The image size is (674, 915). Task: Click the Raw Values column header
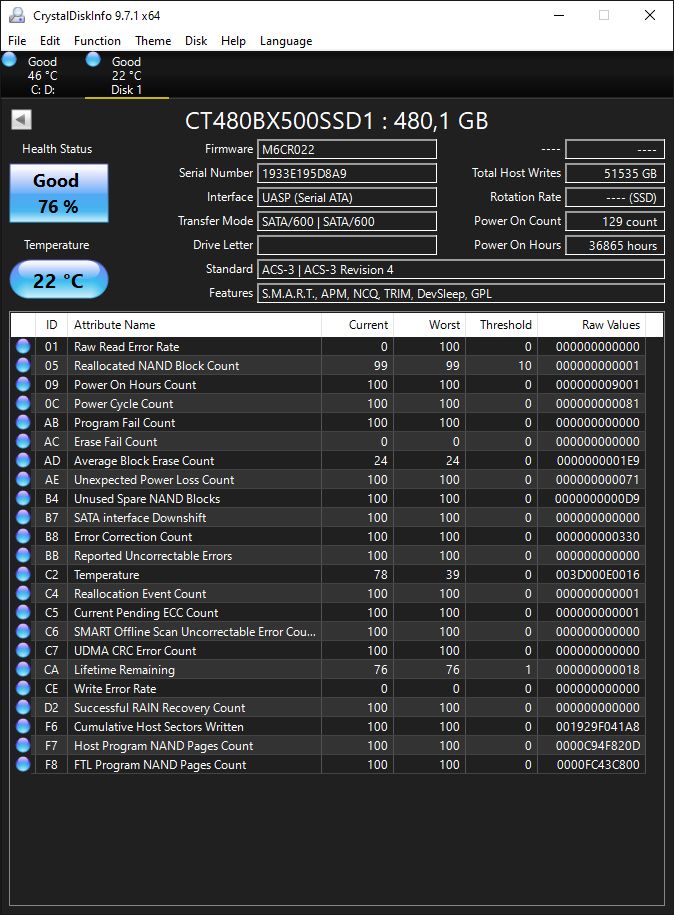click(x=591, y=325)
